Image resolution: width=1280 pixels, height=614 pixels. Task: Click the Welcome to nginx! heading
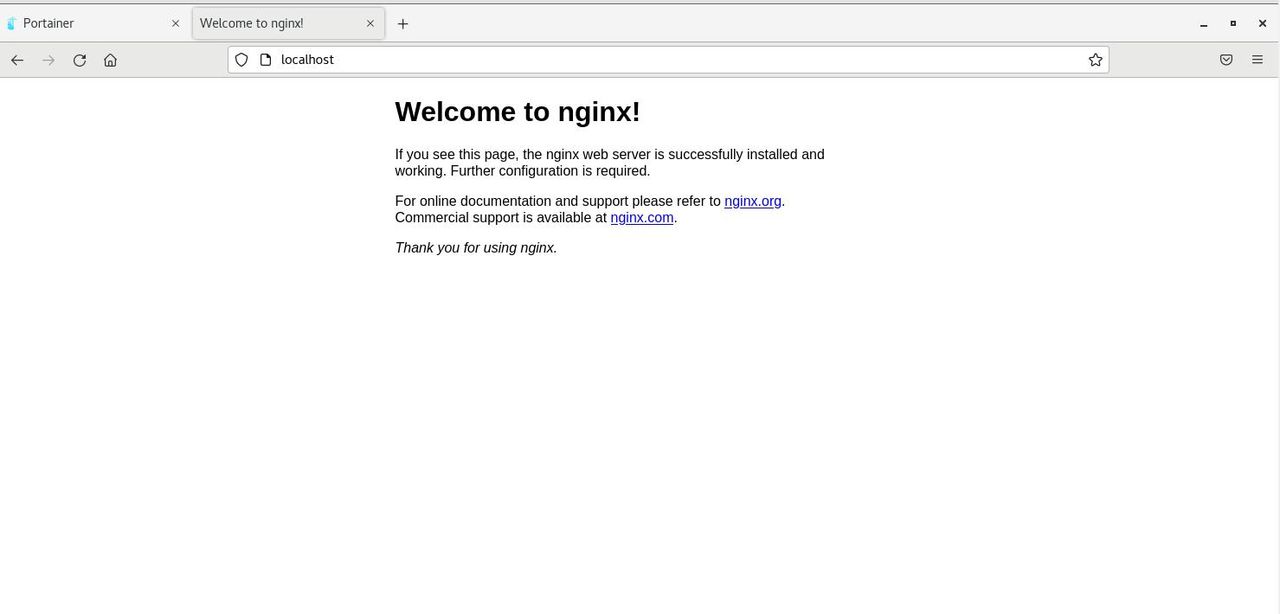517,111
